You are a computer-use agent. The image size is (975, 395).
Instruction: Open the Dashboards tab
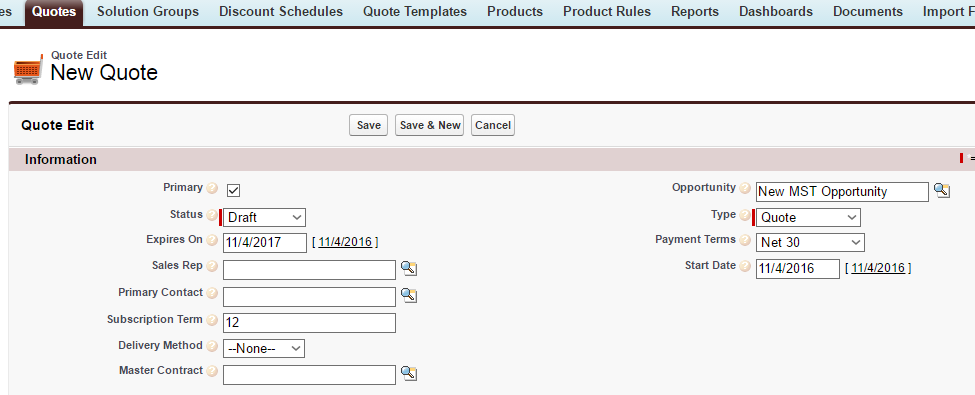(x=775, y=12)
